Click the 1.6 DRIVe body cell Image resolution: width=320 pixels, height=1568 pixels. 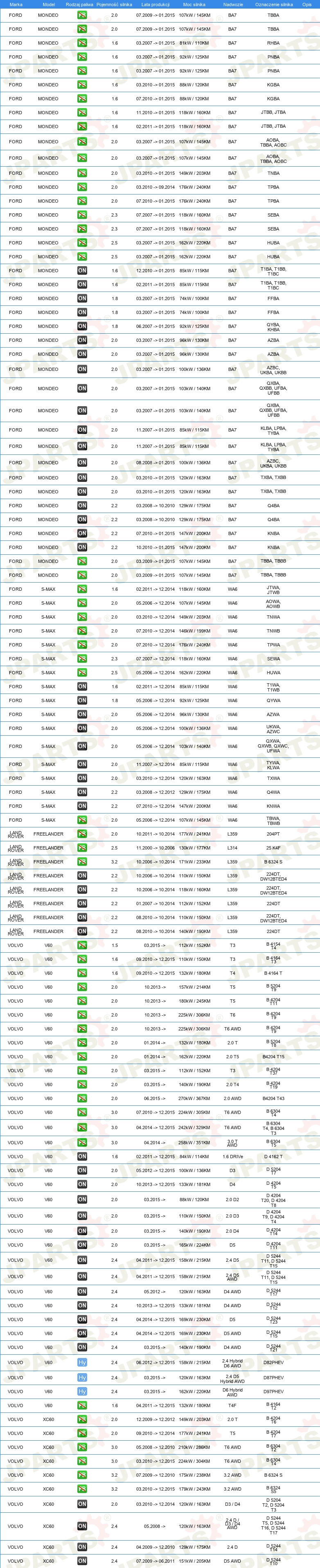pyautogui.click(x=232, y=1157)
